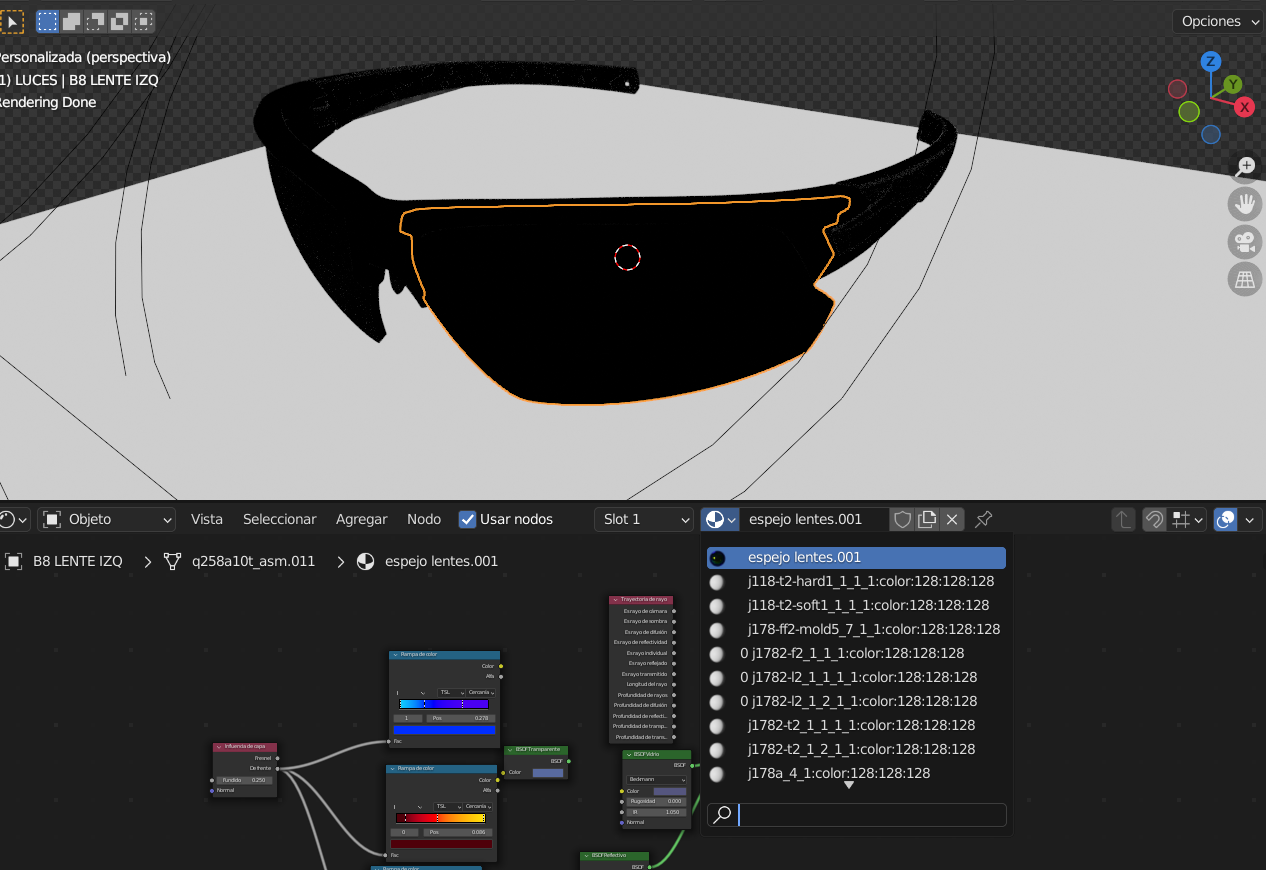Viewport: 1266px width, 870px height.
Task: Click the red X axis on navigation gizmo
Action: tap(1244, 107)
